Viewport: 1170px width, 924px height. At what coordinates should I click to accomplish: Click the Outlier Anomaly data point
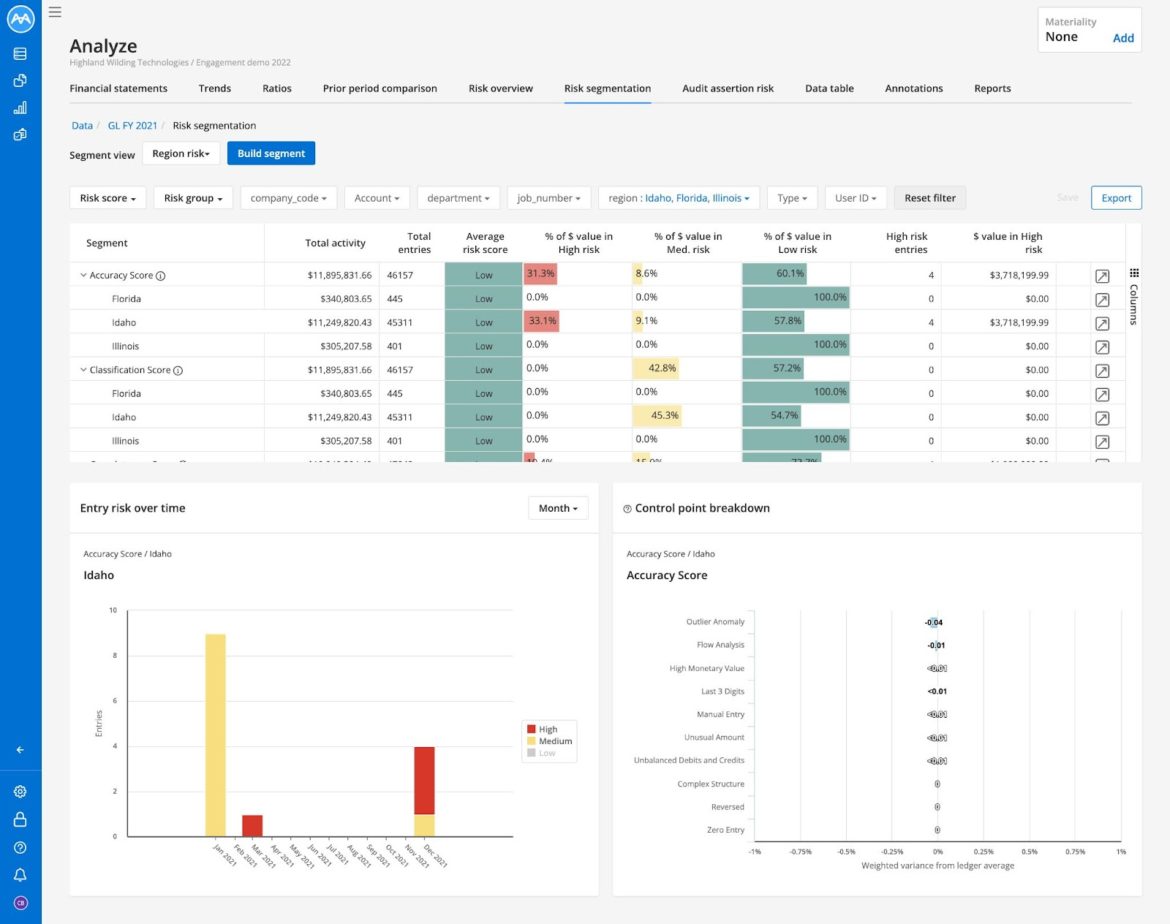tap(934, 622)
